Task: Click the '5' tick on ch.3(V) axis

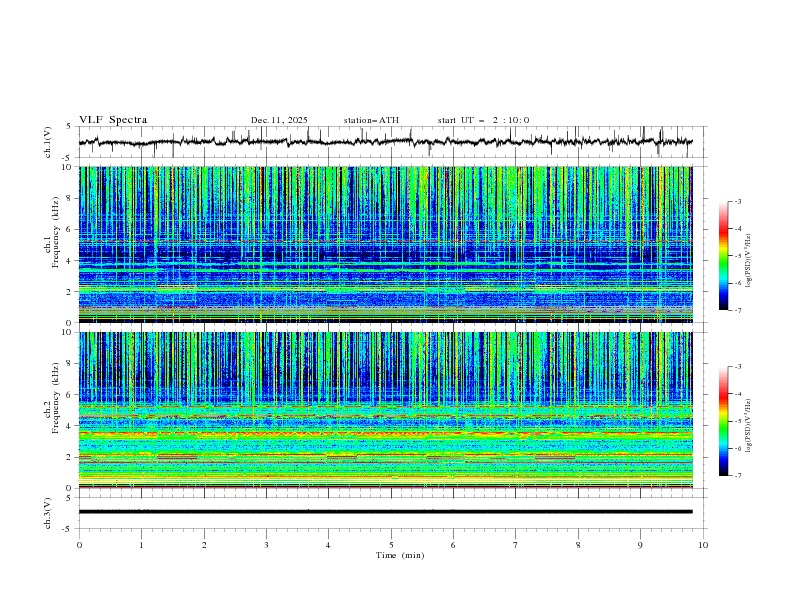Action: [69, 497]
